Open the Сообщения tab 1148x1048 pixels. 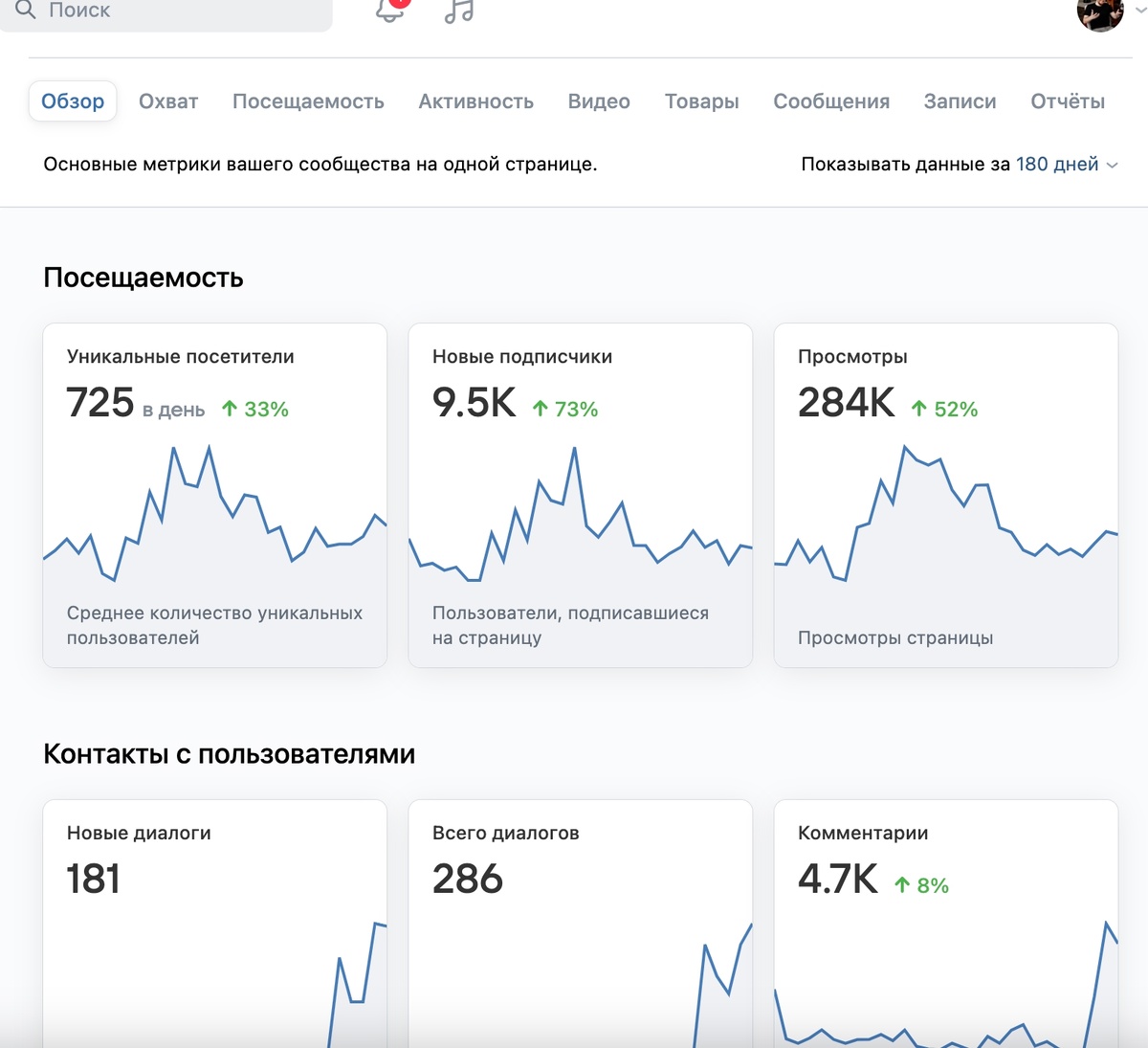pos(831,101)
